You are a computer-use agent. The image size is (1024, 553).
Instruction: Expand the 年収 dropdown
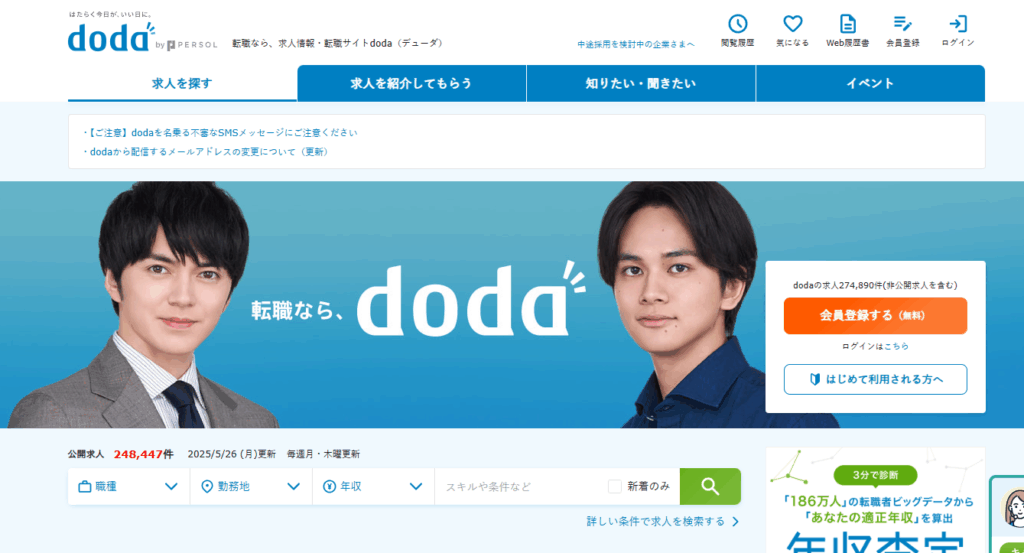pos(373,486)
